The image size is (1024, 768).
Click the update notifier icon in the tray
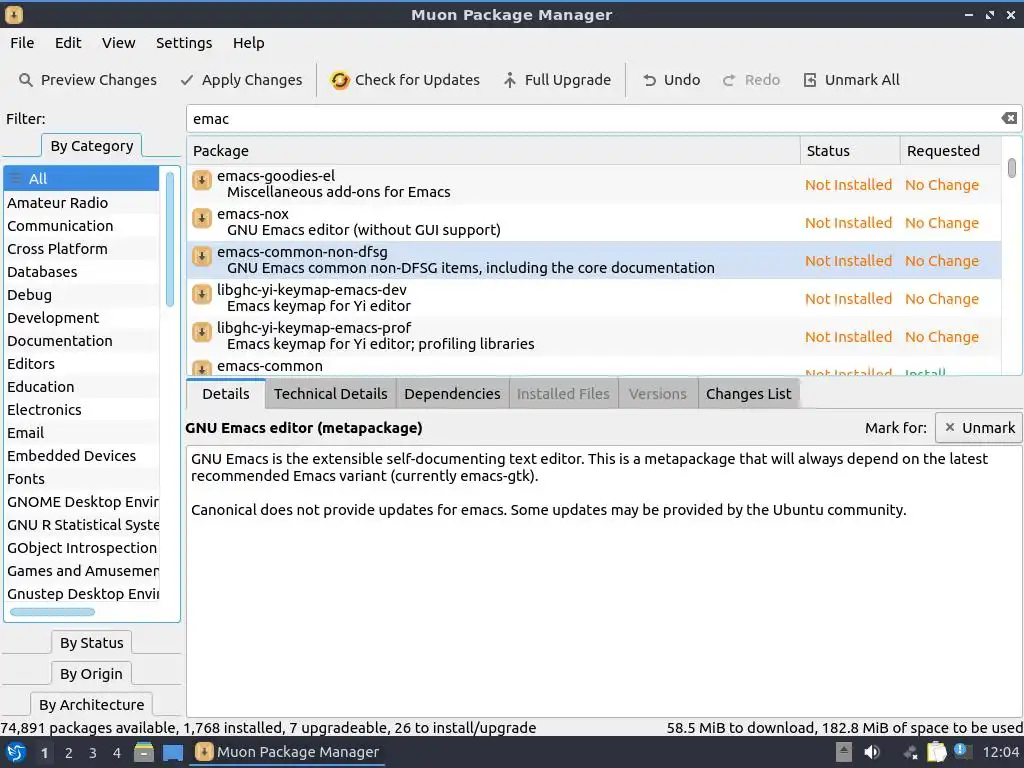pos(963,751)
